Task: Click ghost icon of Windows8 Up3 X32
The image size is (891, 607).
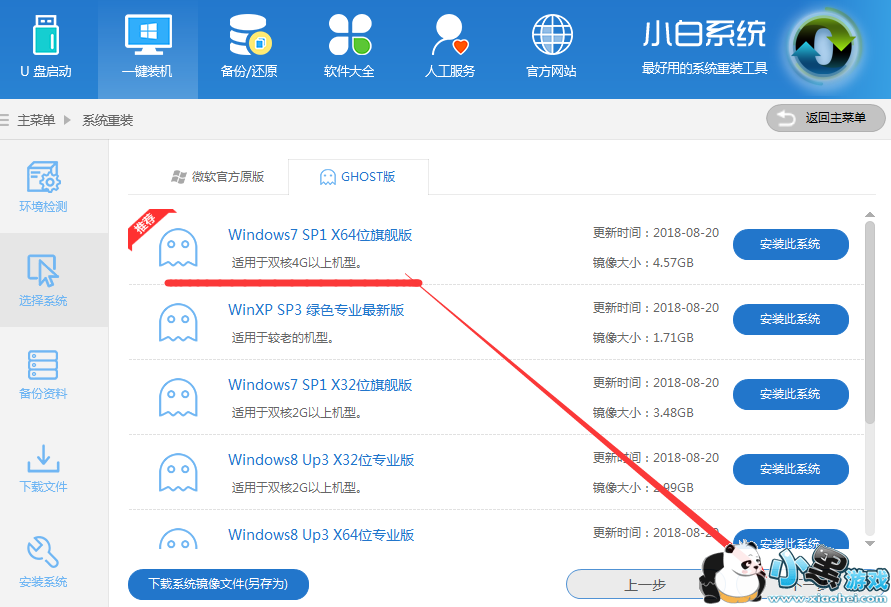Action: click(x=178, y=473)
